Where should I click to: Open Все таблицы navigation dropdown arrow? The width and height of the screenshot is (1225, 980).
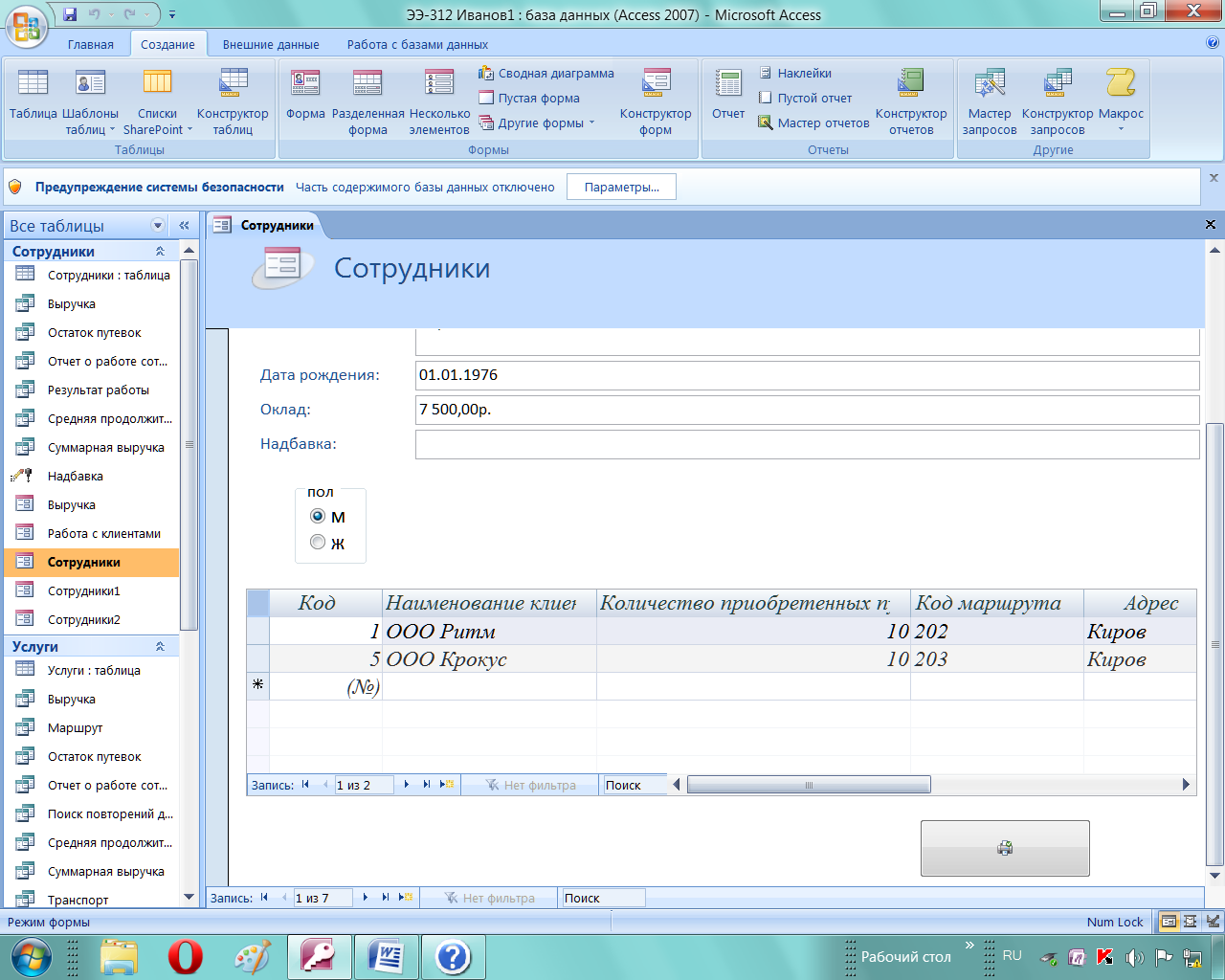pyautogui.click(x=158, y=225)
